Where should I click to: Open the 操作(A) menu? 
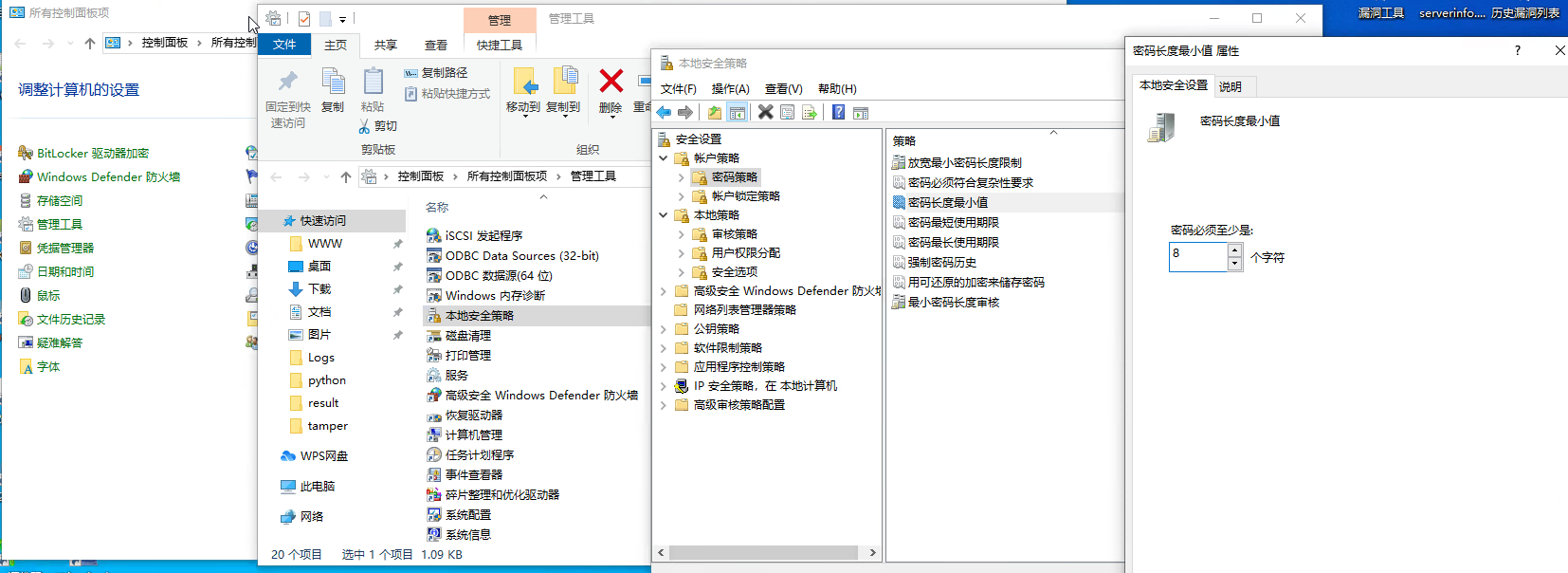[x=730, y=89]
